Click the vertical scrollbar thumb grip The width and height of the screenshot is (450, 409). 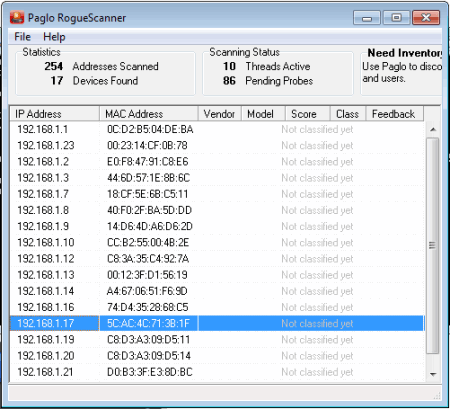[432, 245]
